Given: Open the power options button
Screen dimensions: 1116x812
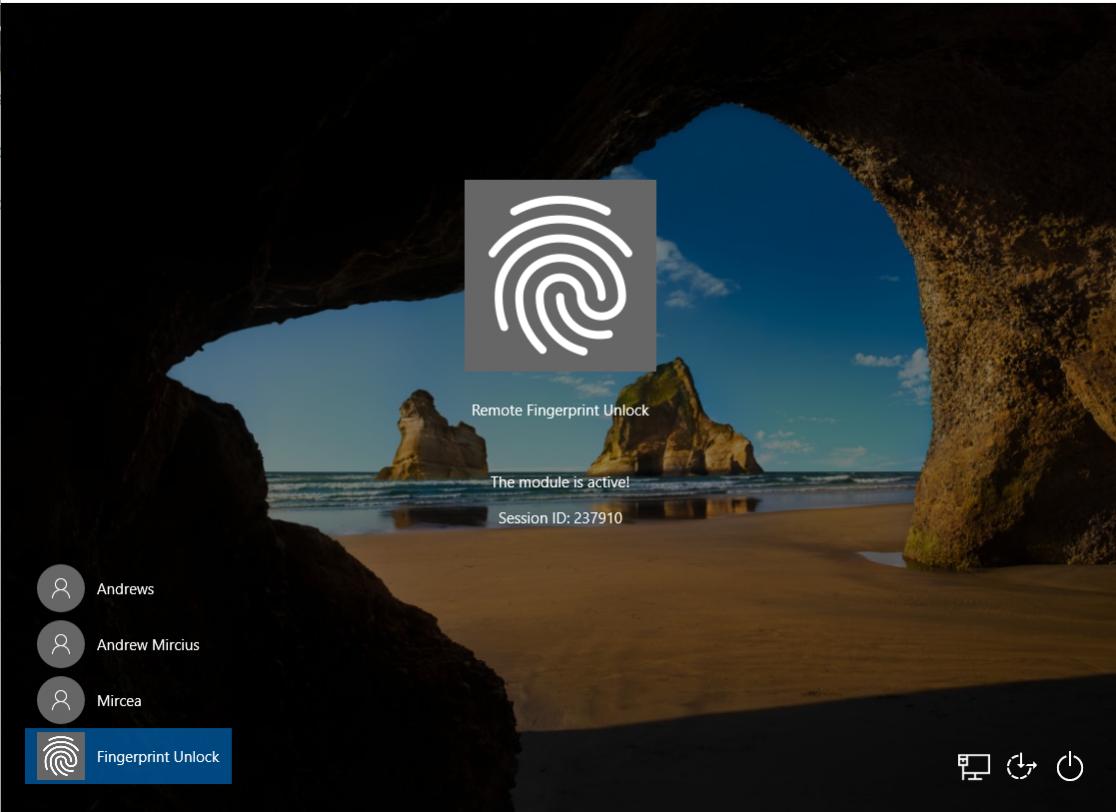Looking at the screenshot, I should point(1070,766).
